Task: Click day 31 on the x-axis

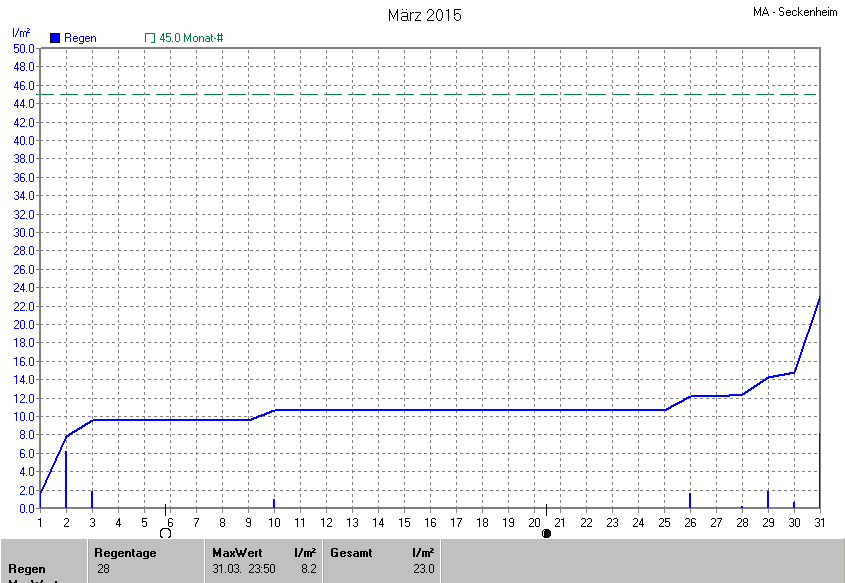Action: pyautogui.click(x=819, y=522)
